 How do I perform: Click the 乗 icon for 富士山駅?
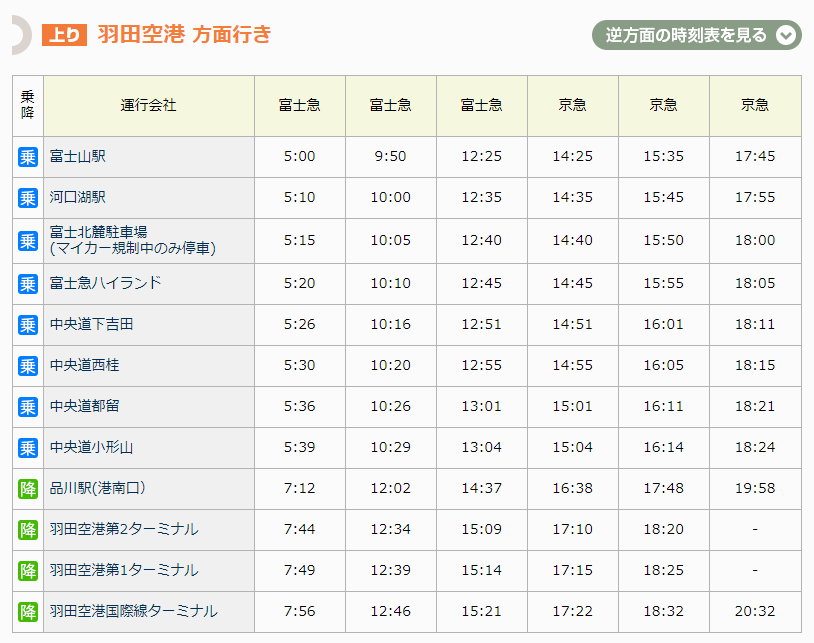pyautogui.click(x=28, y=157)
